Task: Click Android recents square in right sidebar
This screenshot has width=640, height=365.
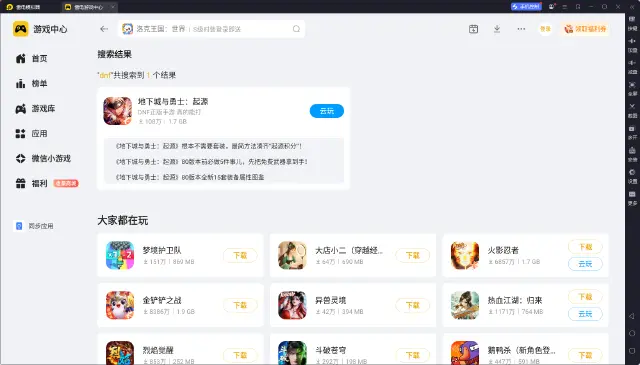Action: coord(632,351)
